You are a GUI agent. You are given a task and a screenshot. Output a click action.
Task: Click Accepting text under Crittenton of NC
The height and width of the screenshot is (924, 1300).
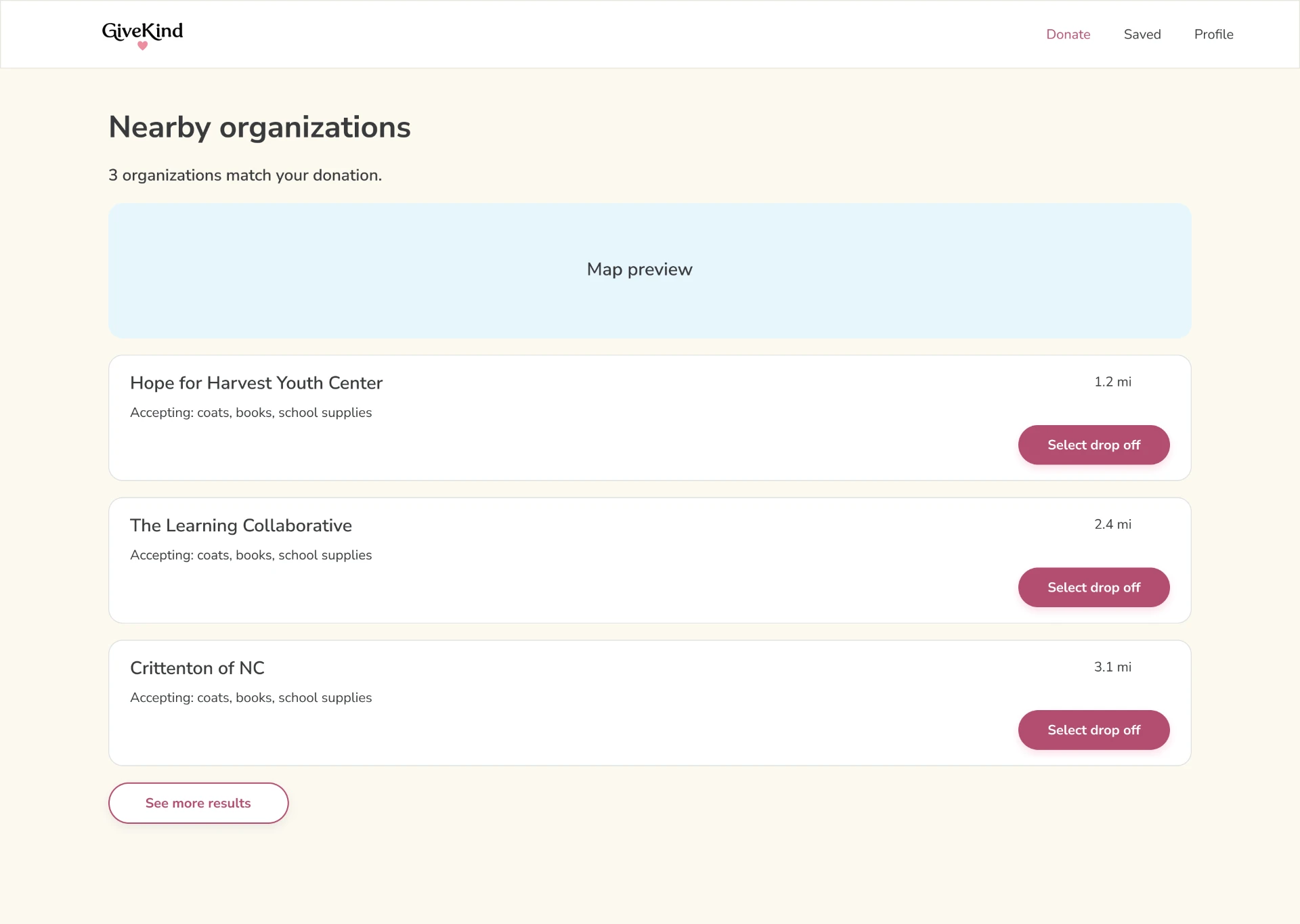point(251,697)
